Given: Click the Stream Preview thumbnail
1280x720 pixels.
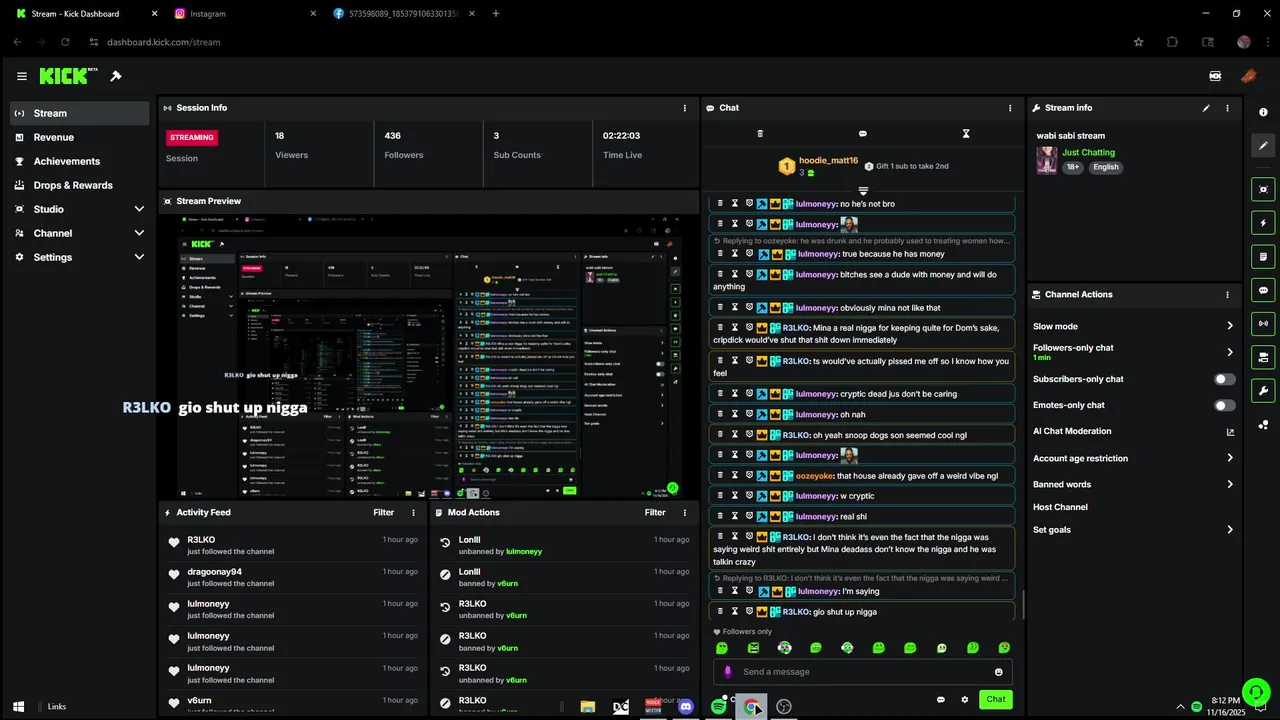Looking at the screenshot, I should click(x=429, y=356).
